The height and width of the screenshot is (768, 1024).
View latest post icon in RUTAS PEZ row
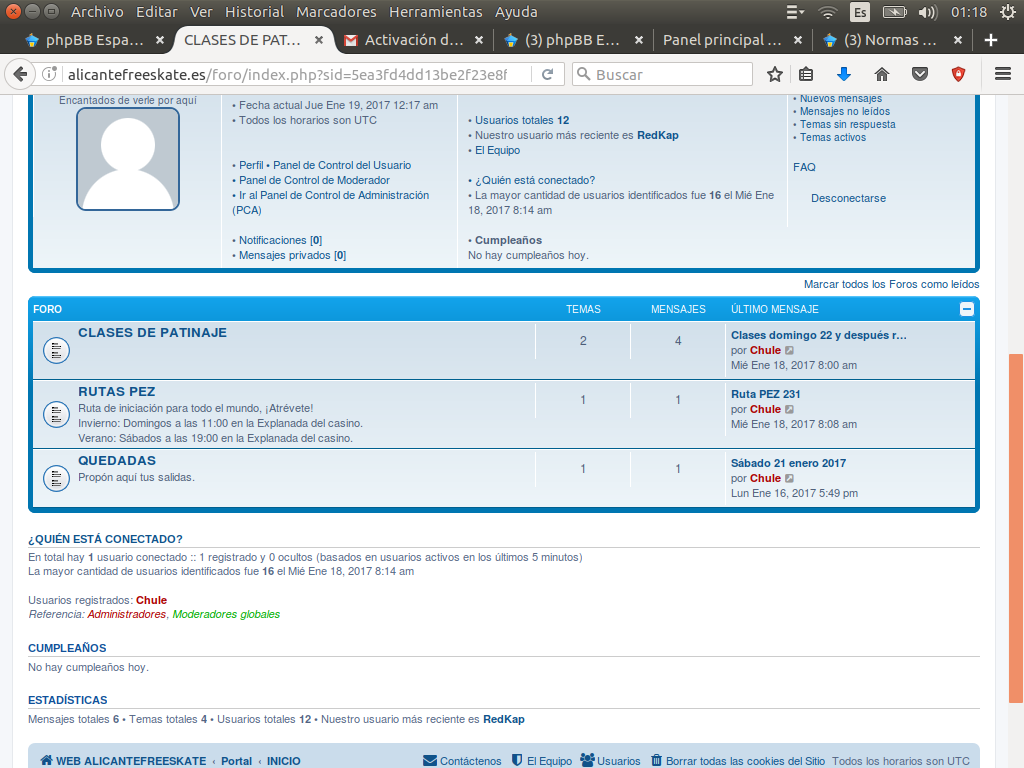click(x=789, y=410)
